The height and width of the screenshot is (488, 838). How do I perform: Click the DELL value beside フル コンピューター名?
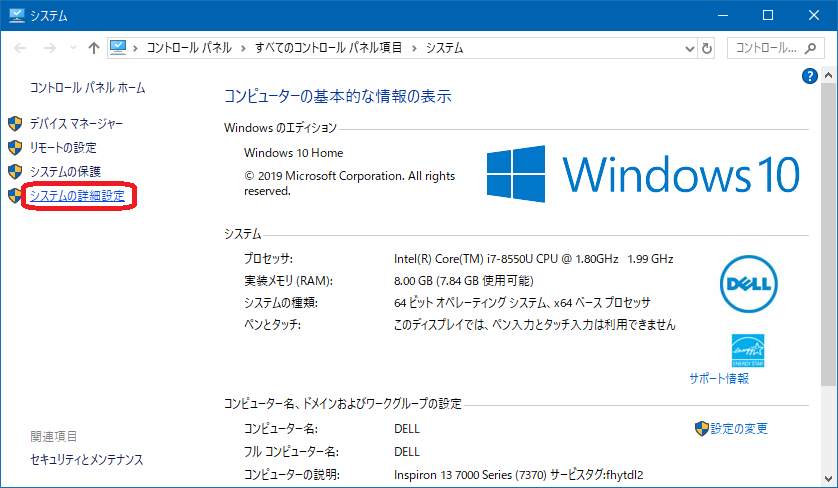click(x=407, y=452)
